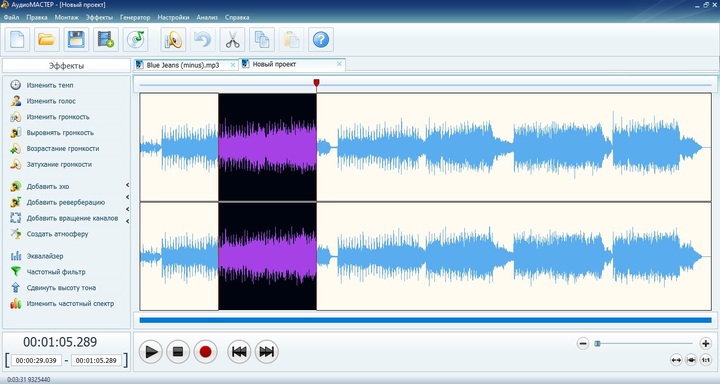The height and width of the screenshot is (384, 720).
Task: Save the project with the floppy disk icon
Action: pyautogui.click(x=76, y=40)
